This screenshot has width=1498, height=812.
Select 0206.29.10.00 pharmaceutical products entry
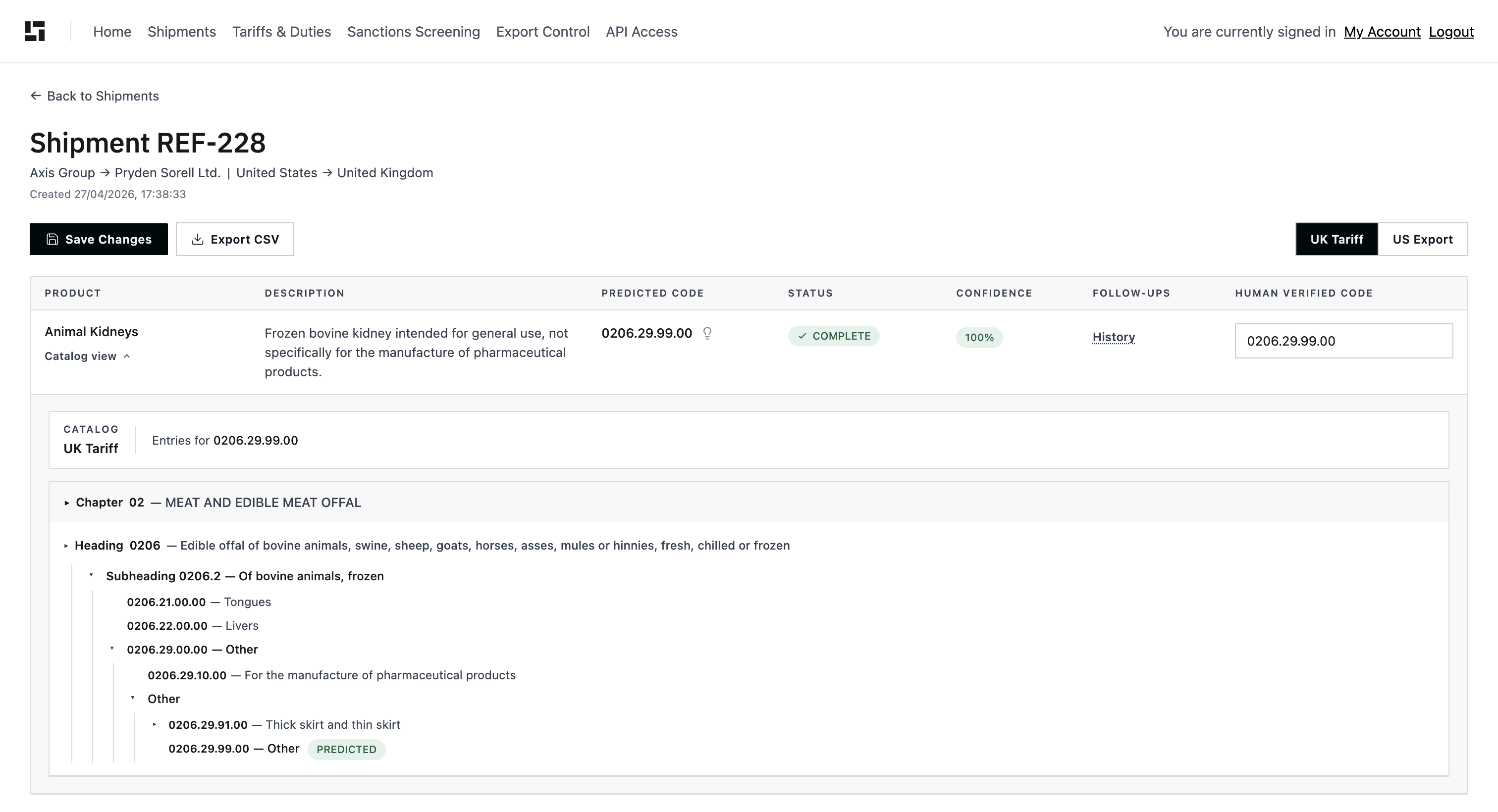(x=331, y=675)
